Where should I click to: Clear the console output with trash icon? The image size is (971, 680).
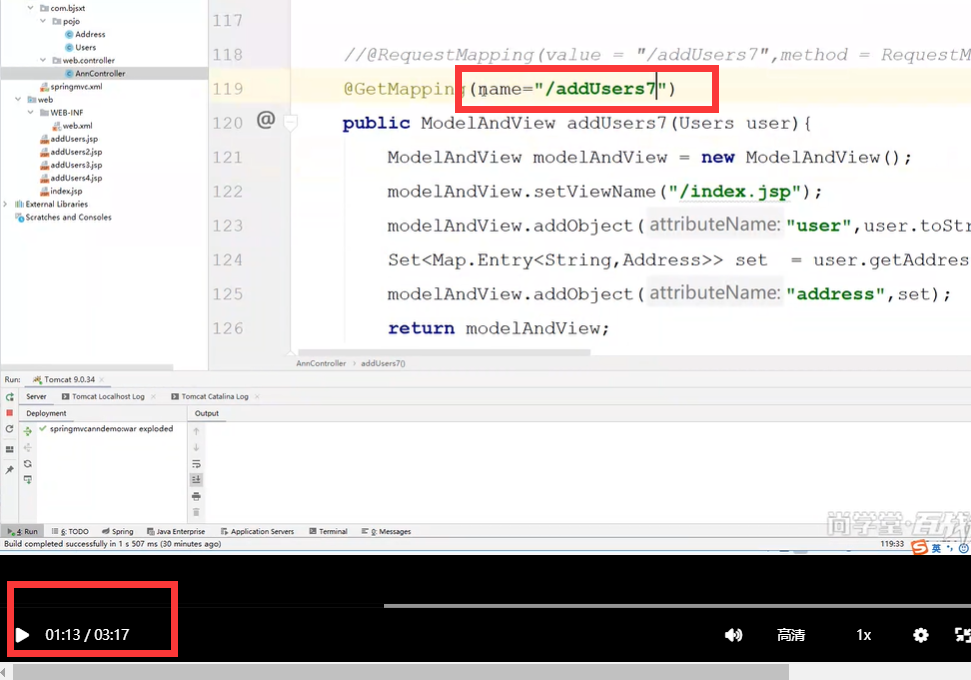[x=196, y=512]
